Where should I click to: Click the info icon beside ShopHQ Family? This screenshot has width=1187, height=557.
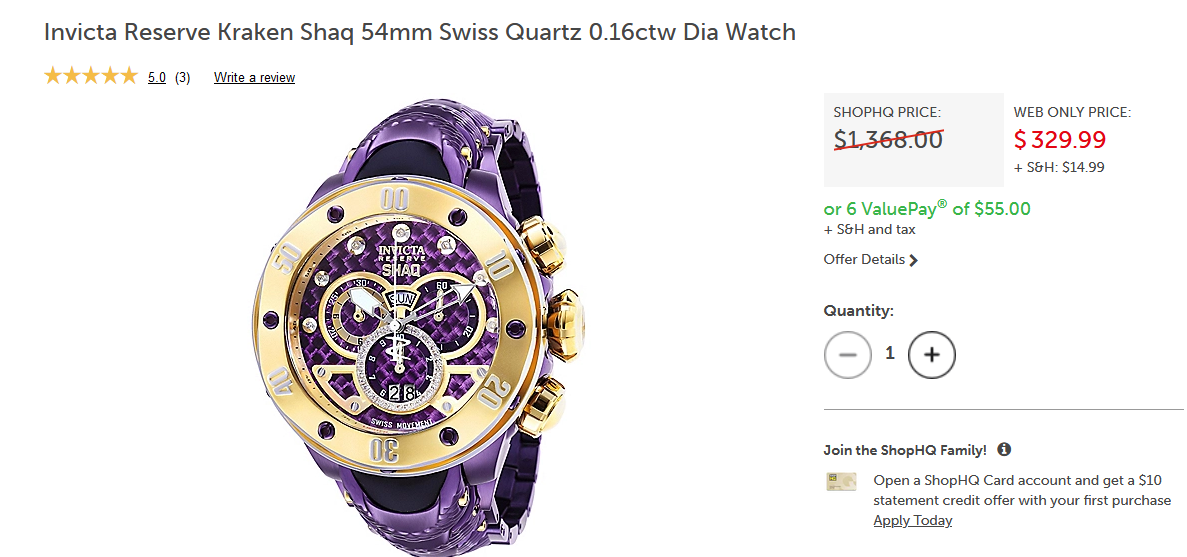click(x=1004, y=450)
